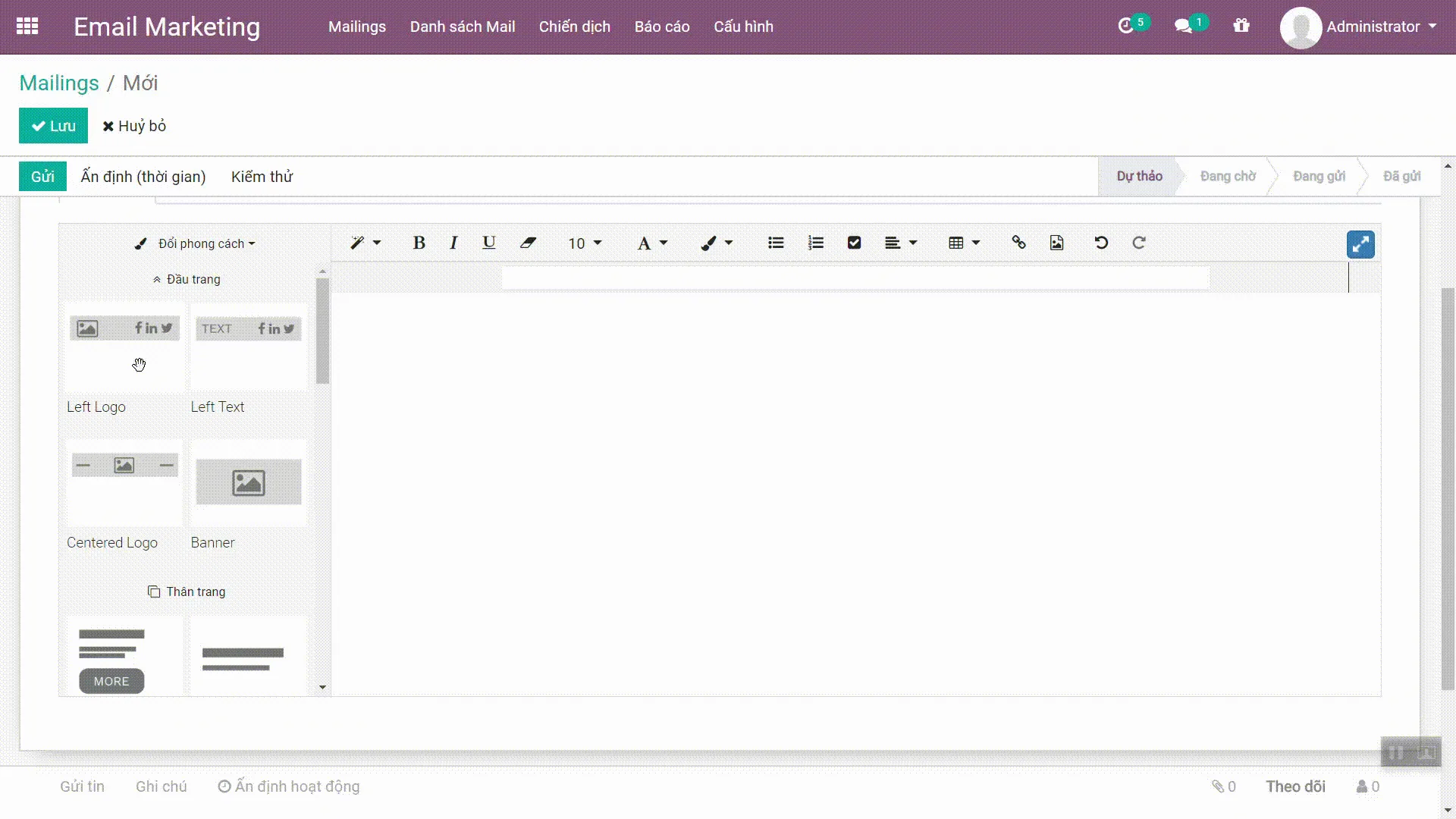Toggle bold formatting
The image size is (1456, 819).
[x=419, y=243]
